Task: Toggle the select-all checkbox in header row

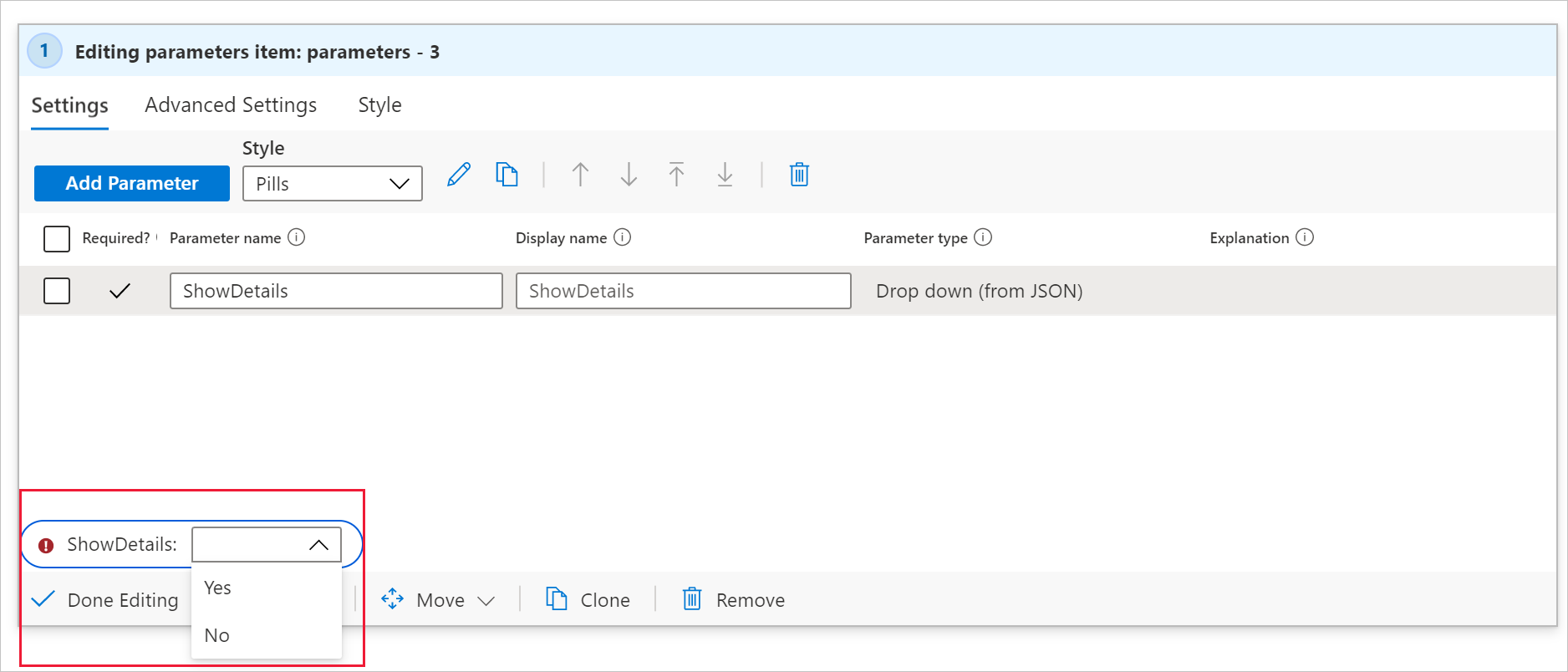Action: (57, 238)
